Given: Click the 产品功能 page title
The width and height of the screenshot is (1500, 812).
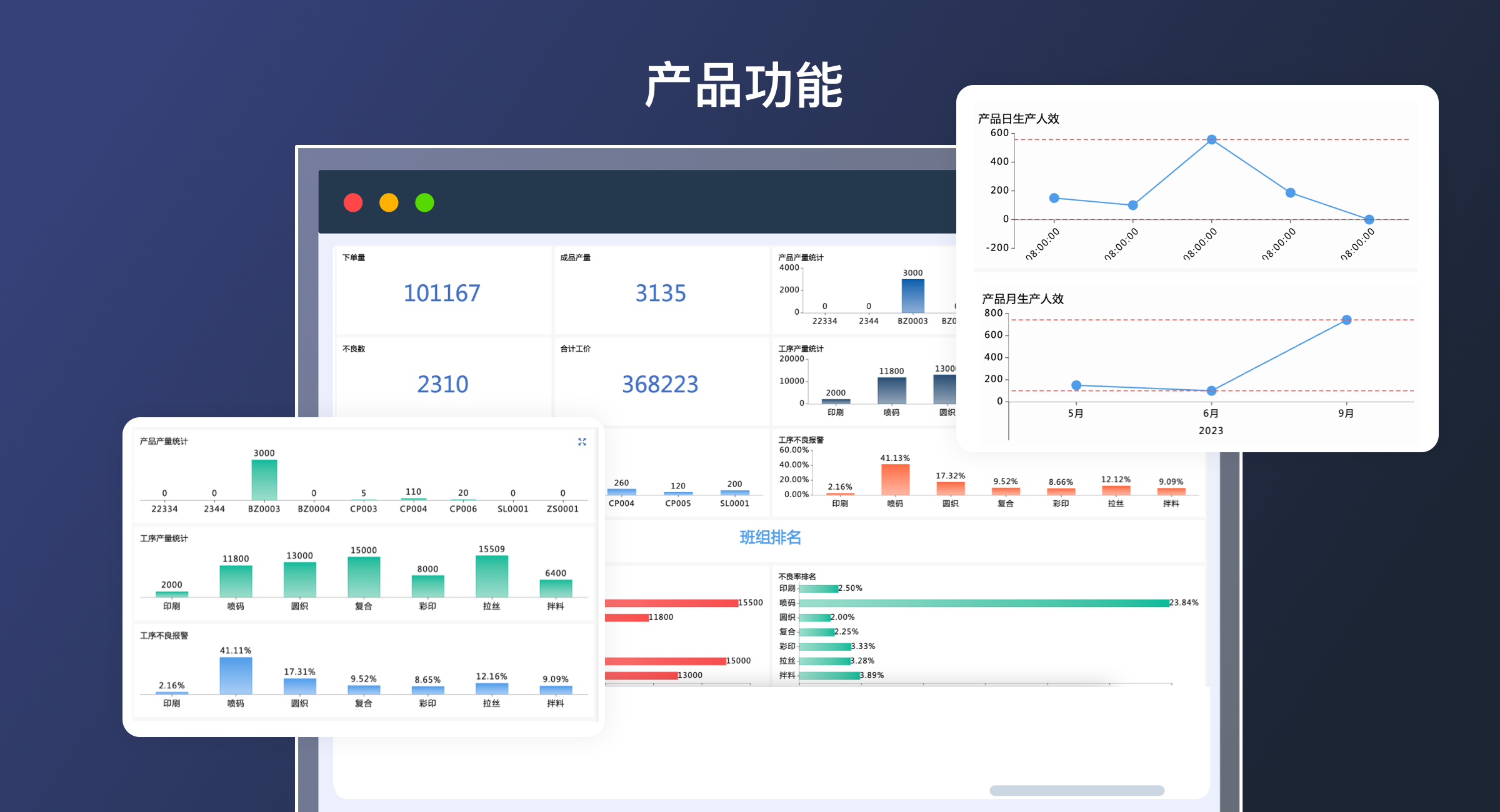Looking at the screenshot, I should tap(744, 86).
